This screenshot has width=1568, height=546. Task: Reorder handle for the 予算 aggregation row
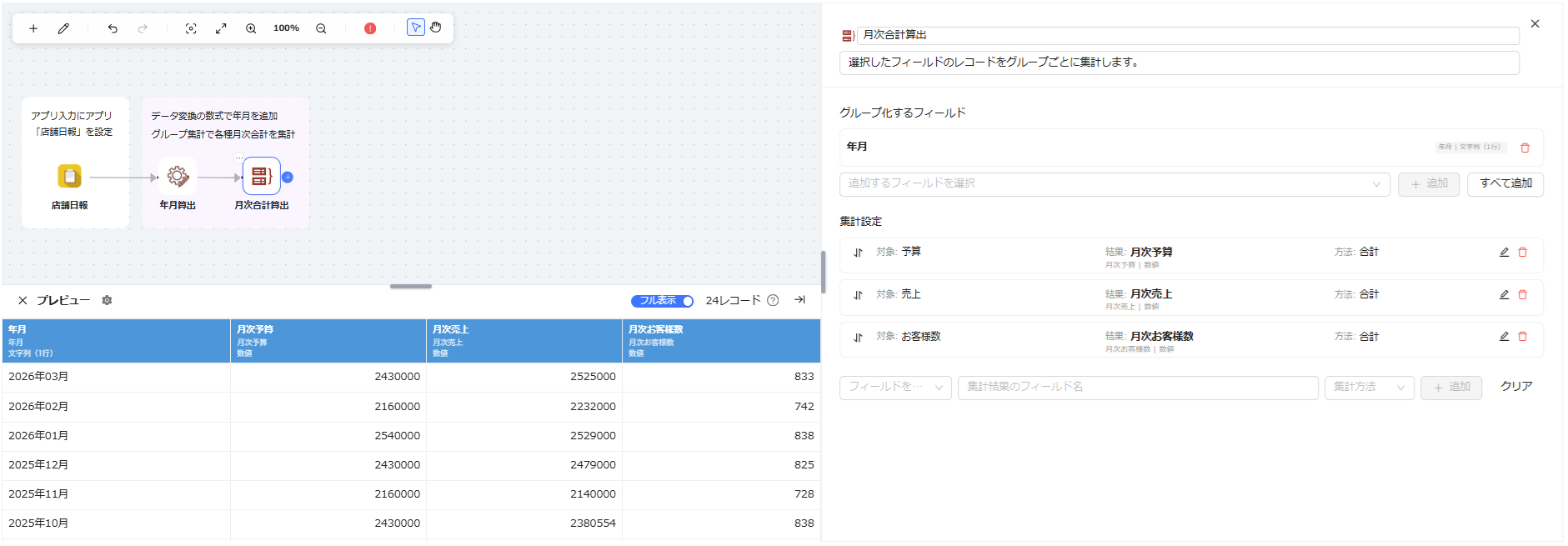858,253
